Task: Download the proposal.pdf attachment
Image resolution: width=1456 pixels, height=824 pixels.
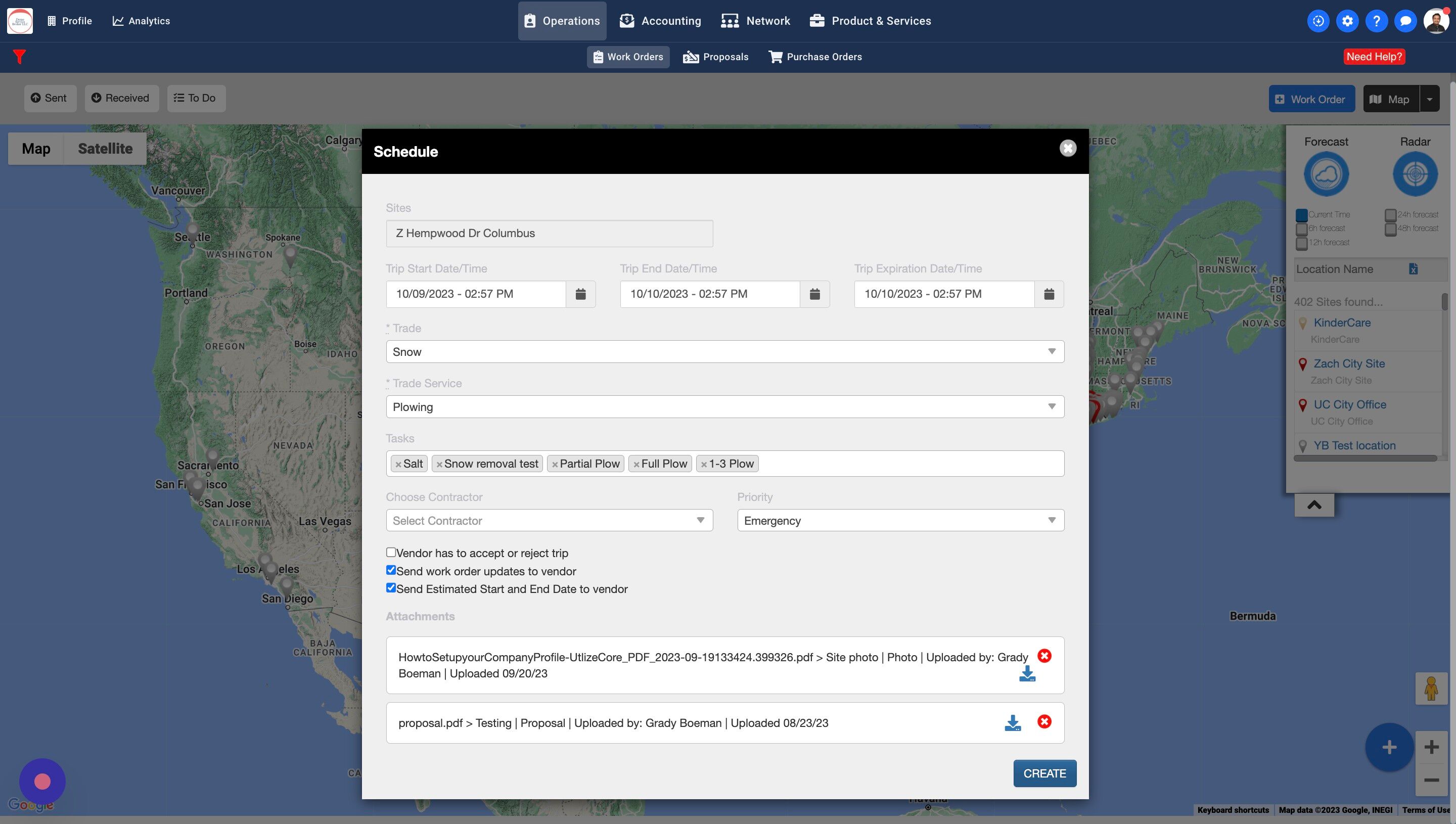Action: (x=1012, y=723)
